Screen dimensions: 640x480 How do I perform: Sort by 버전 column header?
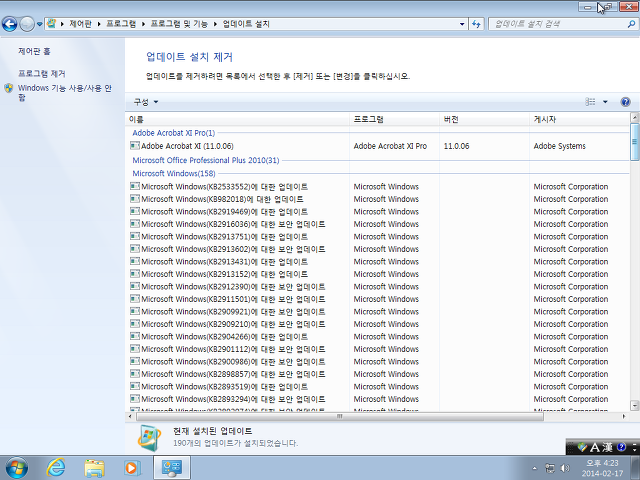pyautogui.click(x=484, y=119)
